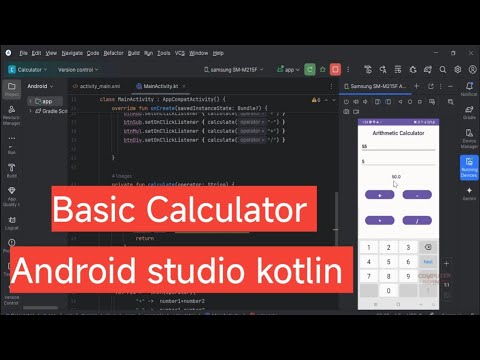Open the Build tool window

coord(12,170)
